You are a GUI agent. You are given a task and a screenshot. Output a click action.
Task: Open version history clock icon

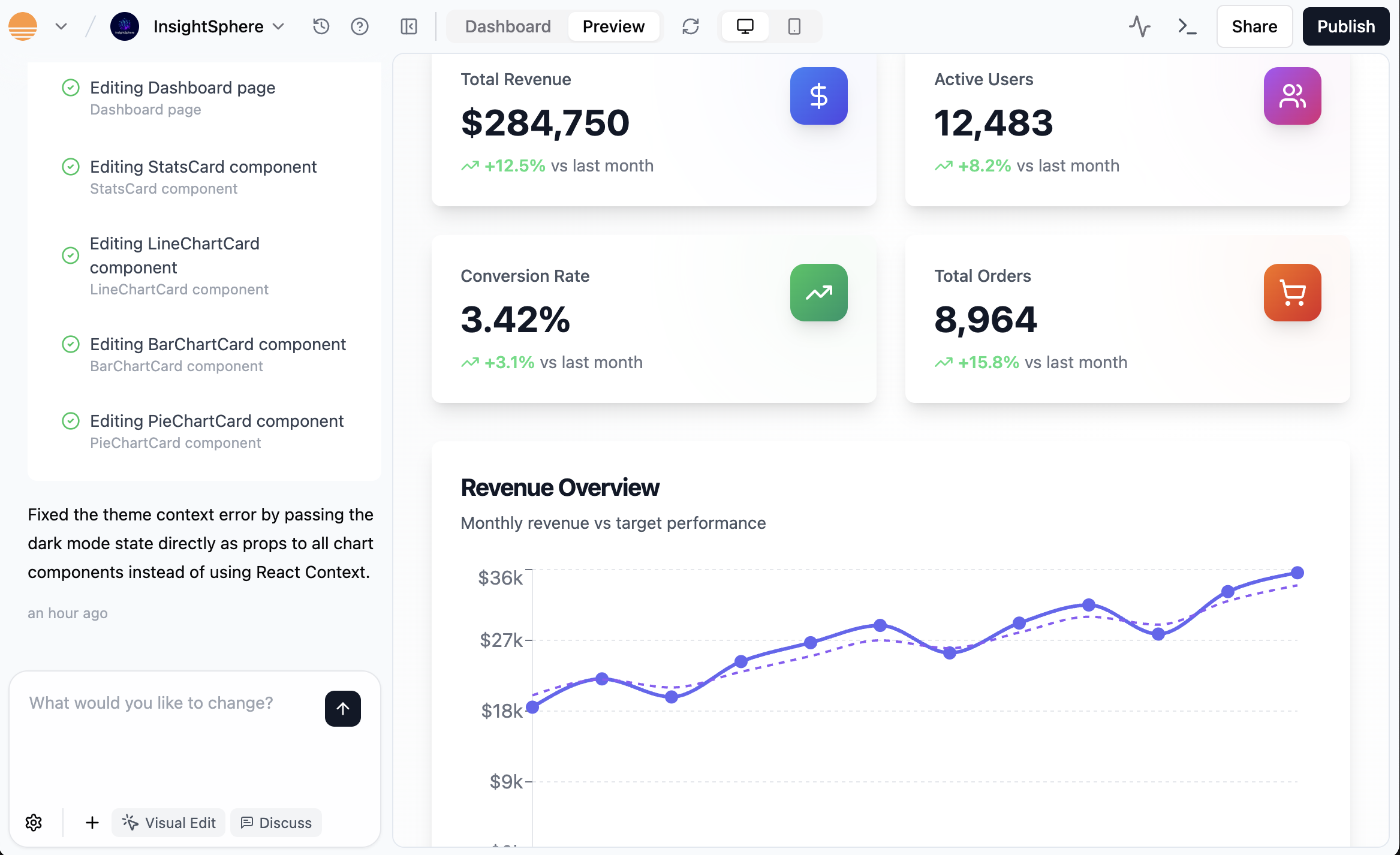321,26
